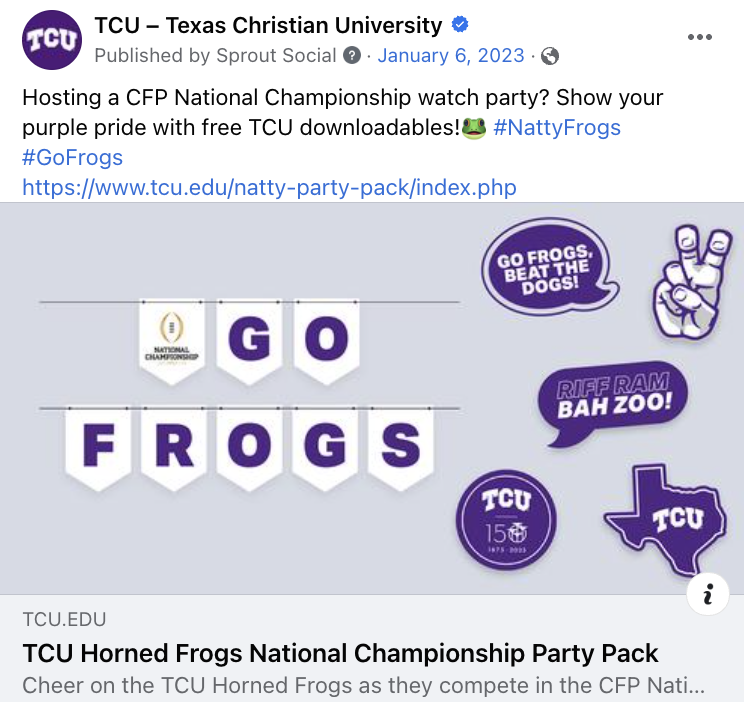This screenshot has height=702, width=744.
Task: Open the Party Pack article headline
Action: click(x=340, y=654)
